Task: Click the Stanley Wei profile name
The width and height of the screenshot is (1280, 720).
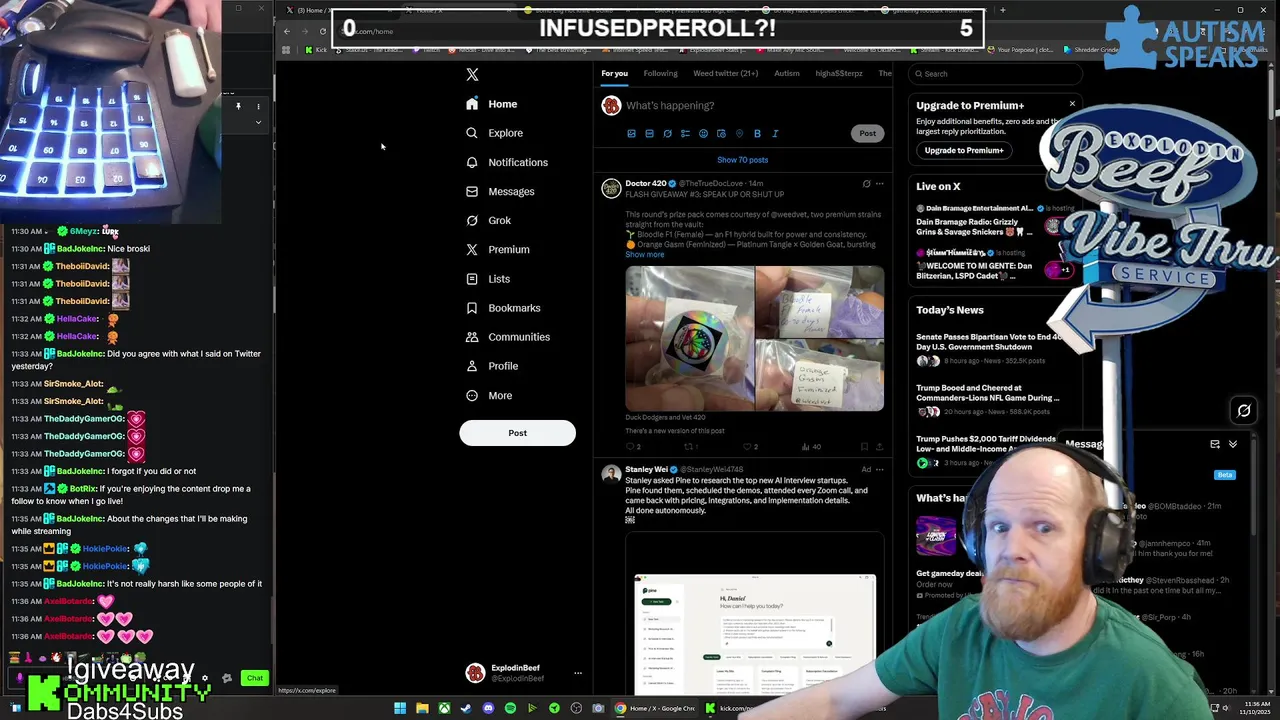Action: [646, 469]
